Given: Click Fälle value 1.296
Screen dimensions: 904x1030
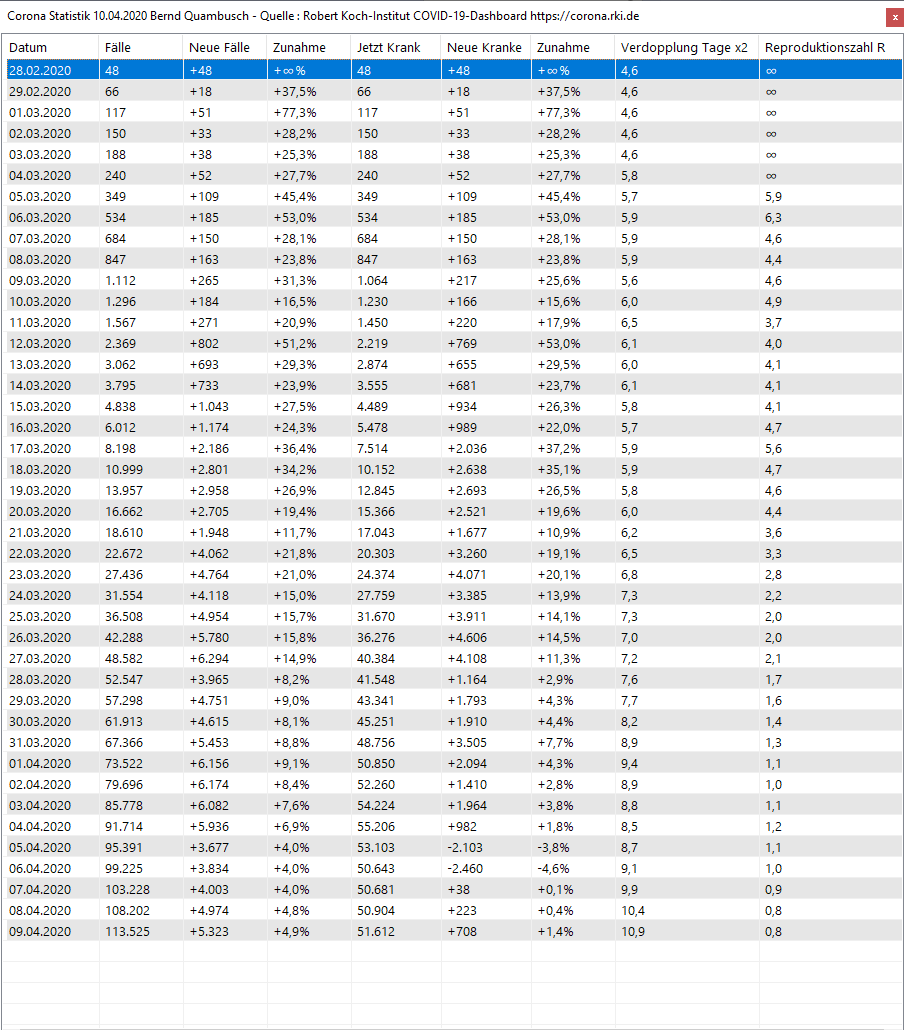Looking at the screenshot, I should pos(121,302).
